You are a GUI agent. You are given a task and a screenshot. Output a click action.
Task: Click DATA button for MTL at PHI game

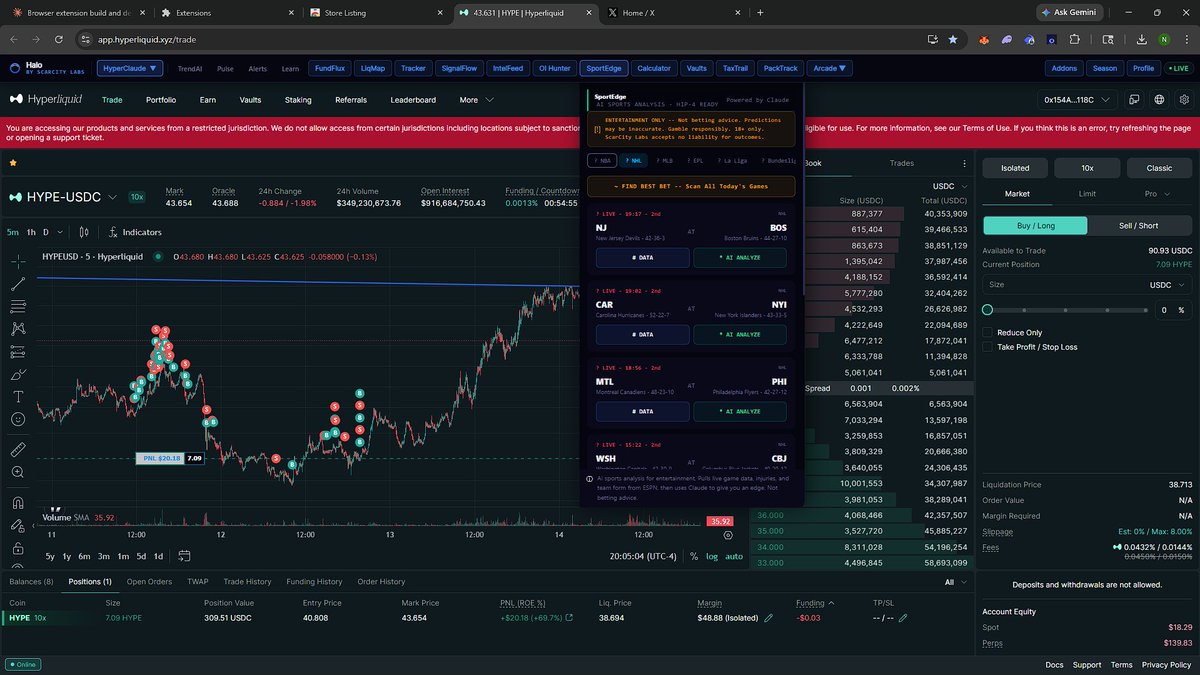point(643,411)
